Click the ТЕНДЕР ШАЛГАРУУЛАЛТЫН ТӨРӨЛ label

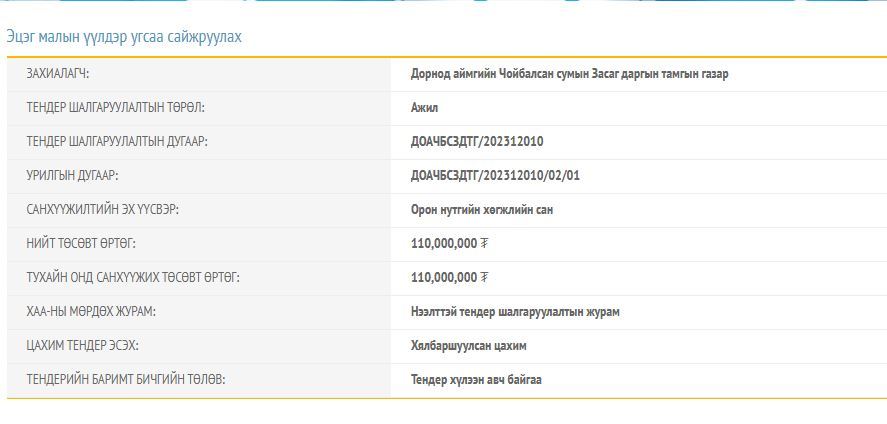(122, 108)
